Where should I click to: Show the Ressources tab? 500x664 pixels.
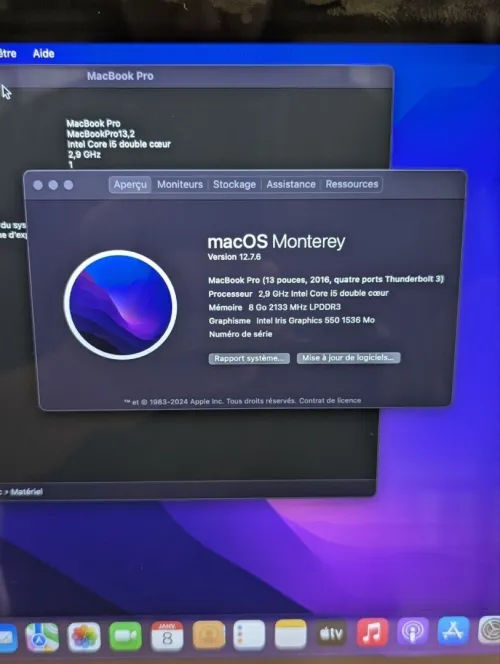coord(352,184)
